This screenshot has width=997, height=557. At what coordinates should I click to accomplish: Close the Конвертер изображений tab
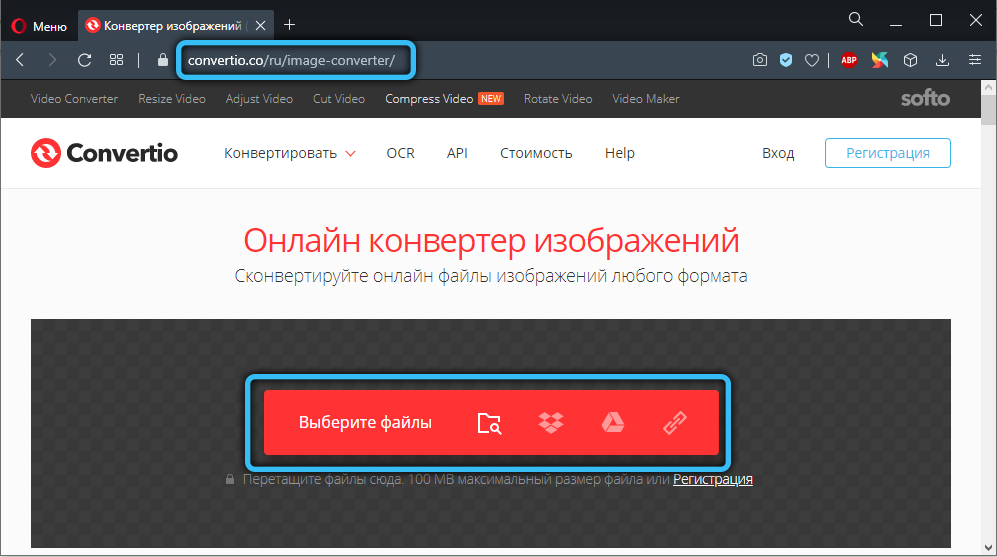coord(260,25)
